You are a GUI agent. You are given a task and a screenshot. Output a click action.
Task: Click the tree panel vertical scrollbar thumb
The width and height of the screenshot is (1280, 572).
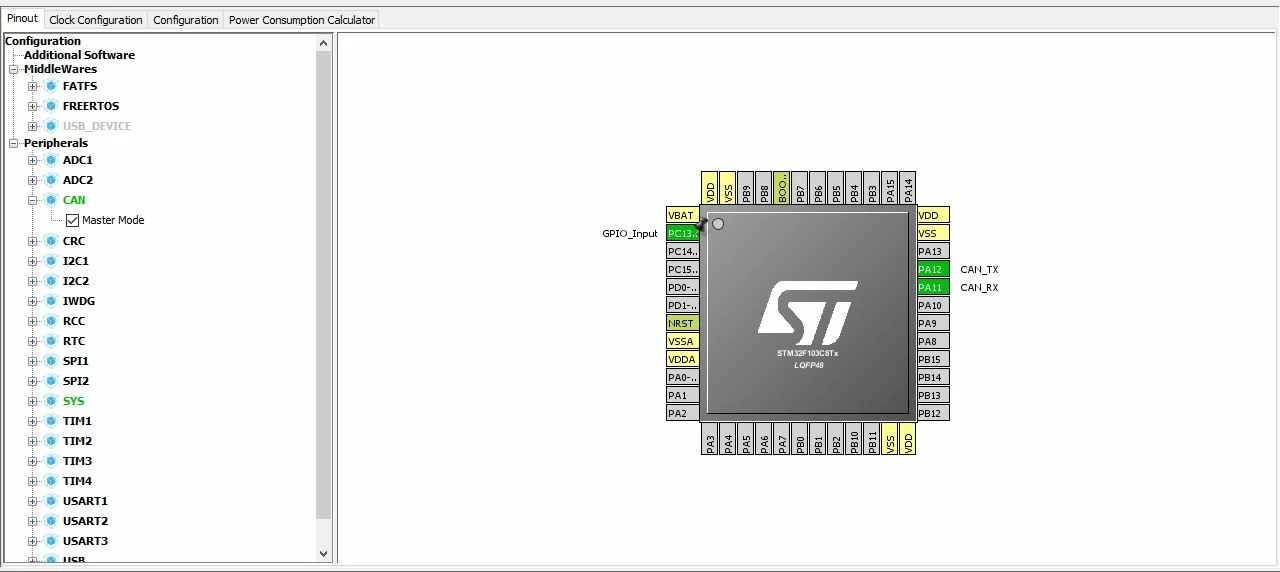tap(323, 285)
